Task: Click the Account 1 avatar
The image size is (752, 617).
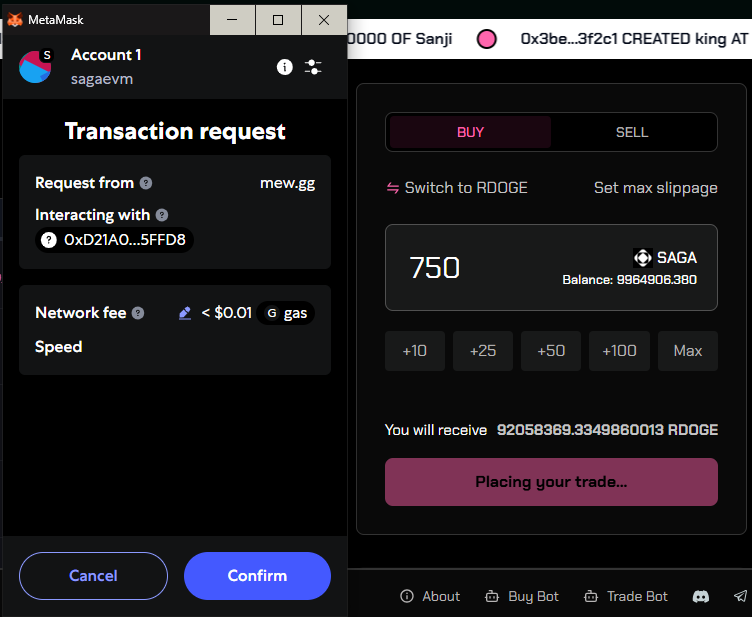Action: (35, 67)
